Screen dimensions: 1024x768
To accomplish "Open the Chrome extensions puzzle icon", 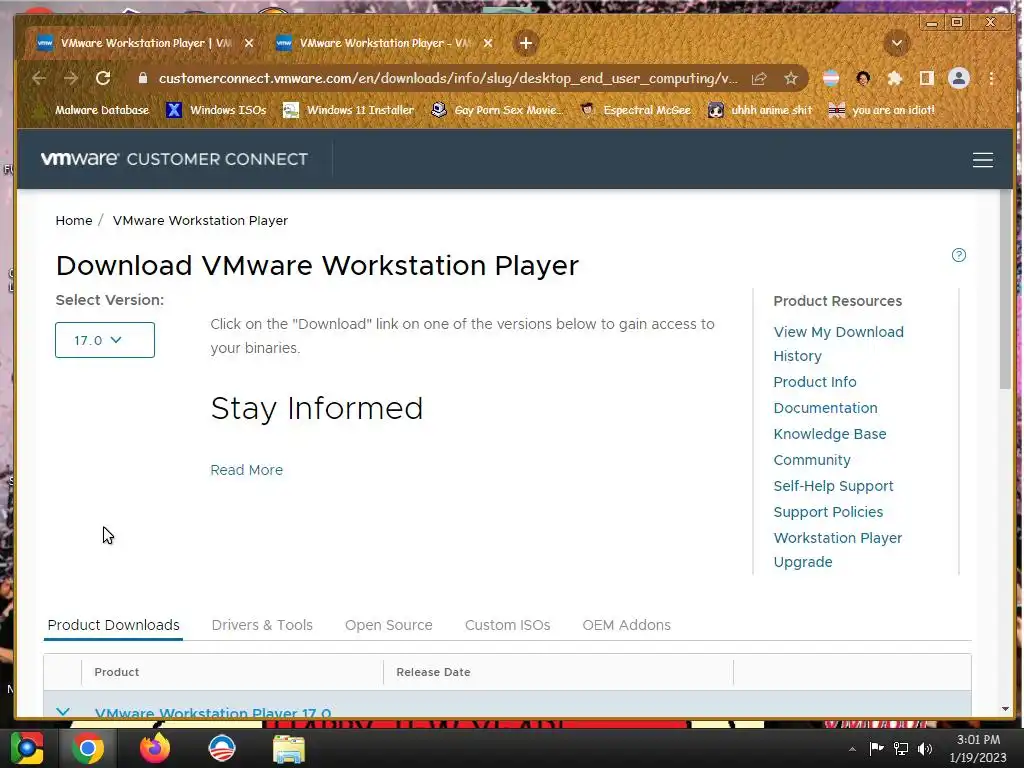I will (x=895, y=78).
